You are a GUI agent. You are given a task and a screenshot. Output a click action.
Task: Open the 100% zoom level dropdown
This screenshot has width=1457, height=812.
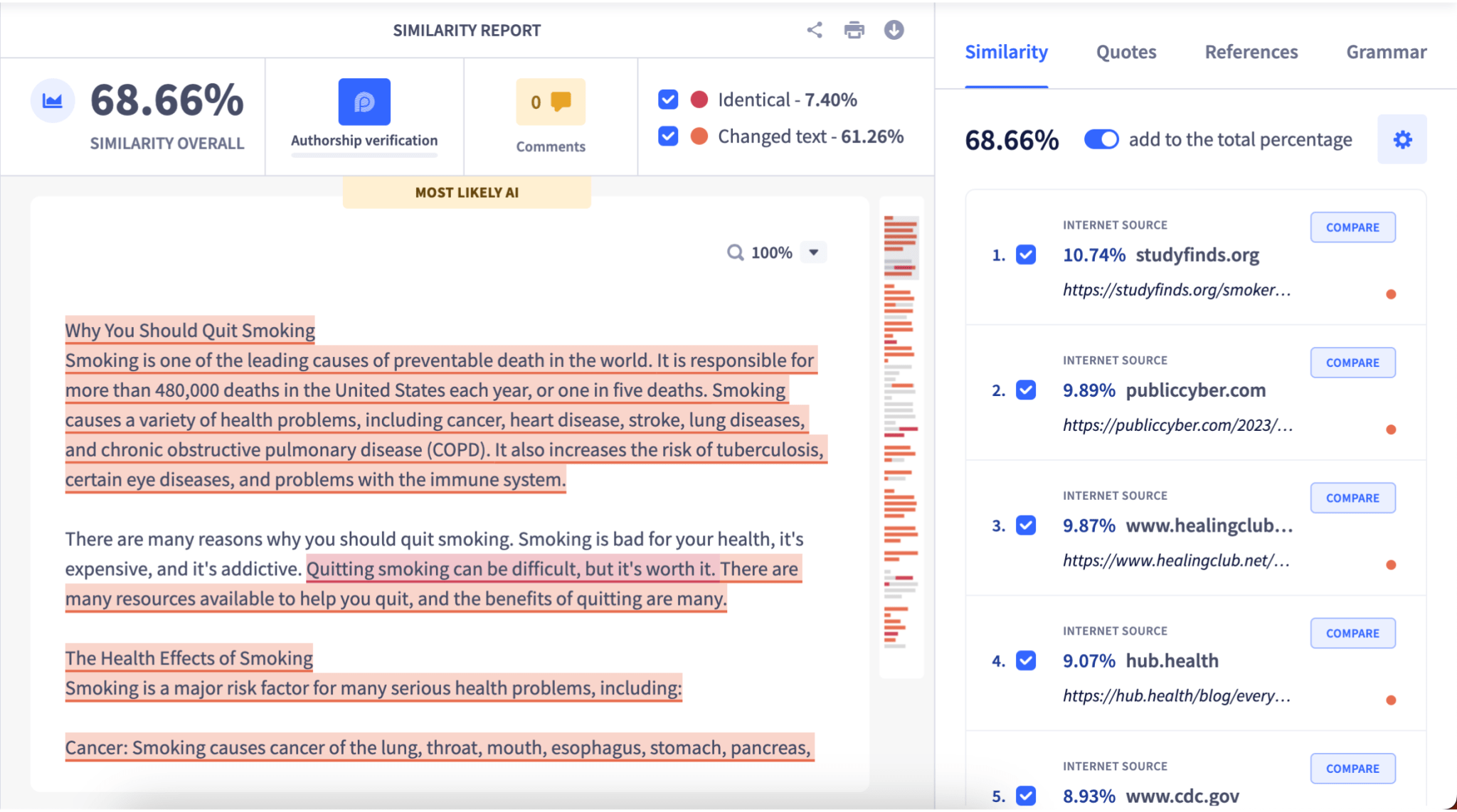pyautogui.click(x=813, y=252)
